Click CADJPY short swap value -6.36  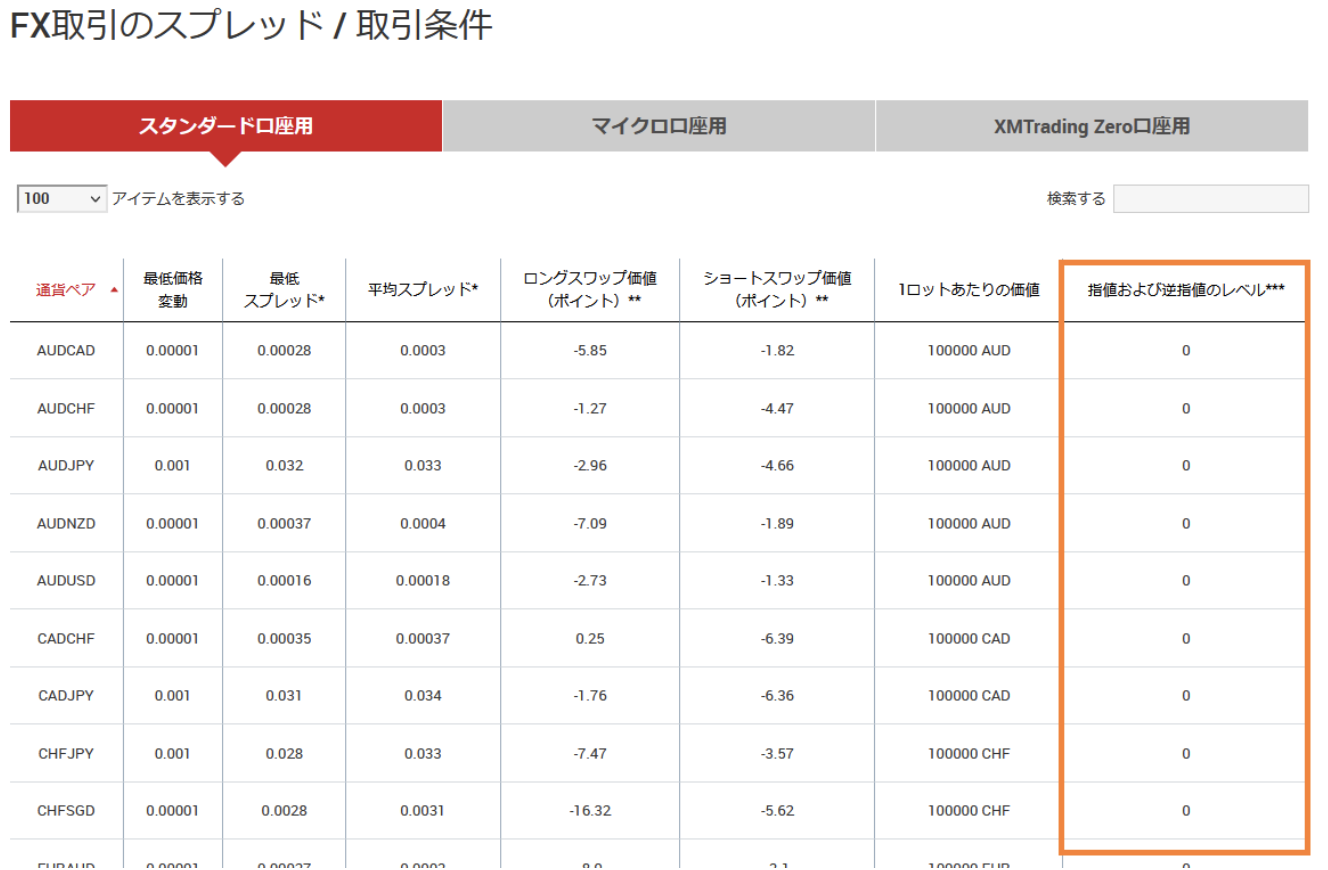click(x=777, y=696)
